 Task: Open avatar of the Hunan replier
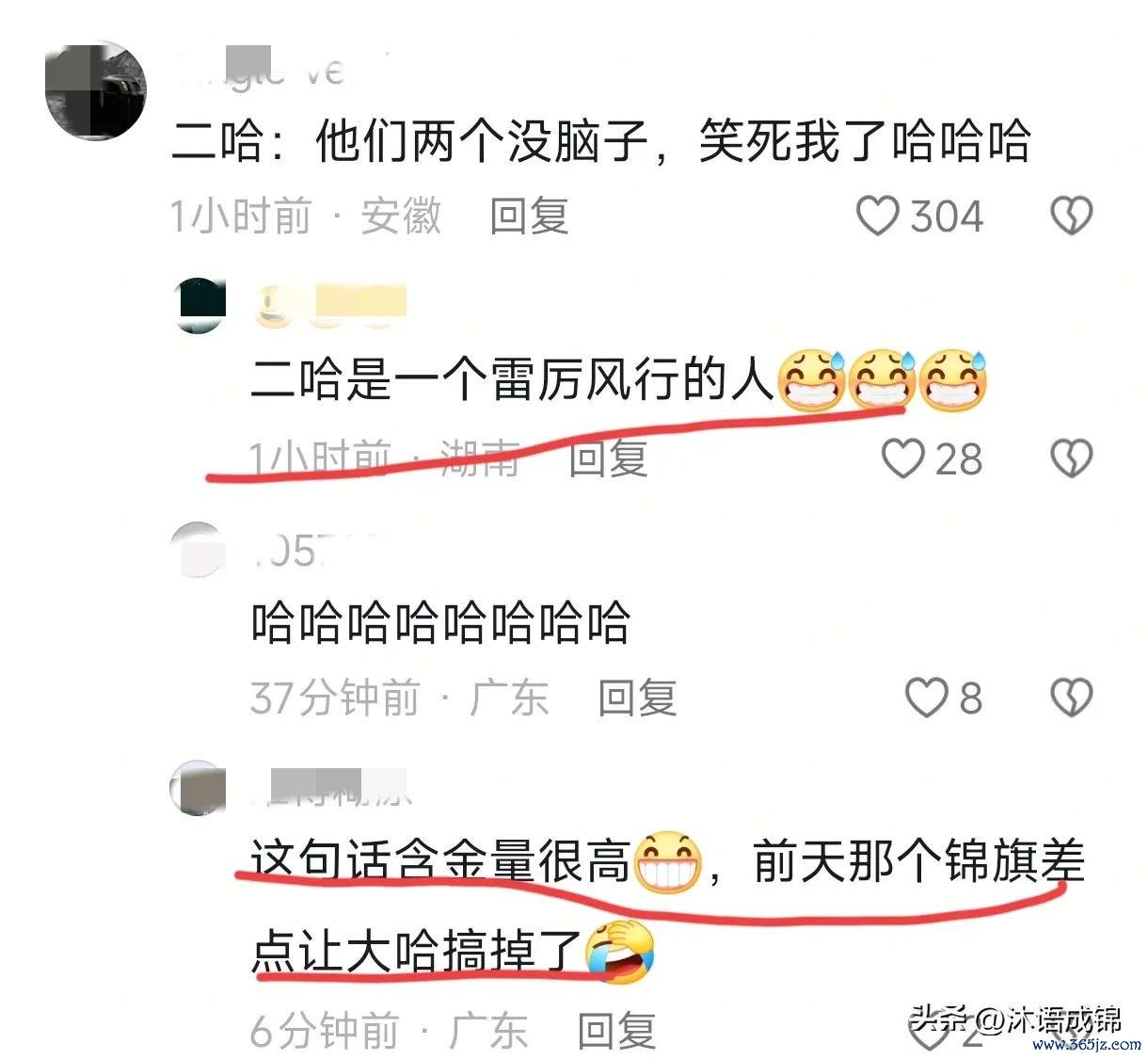click(200, 304)
